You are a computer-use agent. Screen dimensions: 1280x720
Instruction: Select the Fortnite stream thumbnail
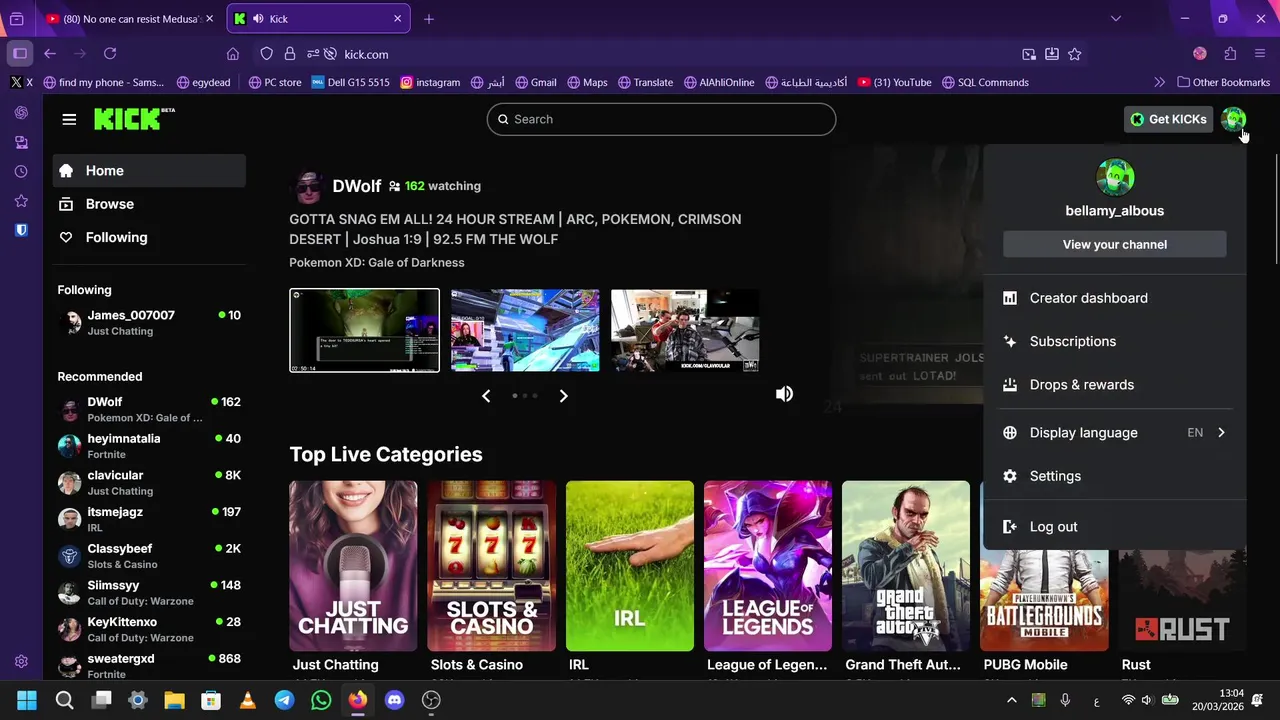[525, 330]
